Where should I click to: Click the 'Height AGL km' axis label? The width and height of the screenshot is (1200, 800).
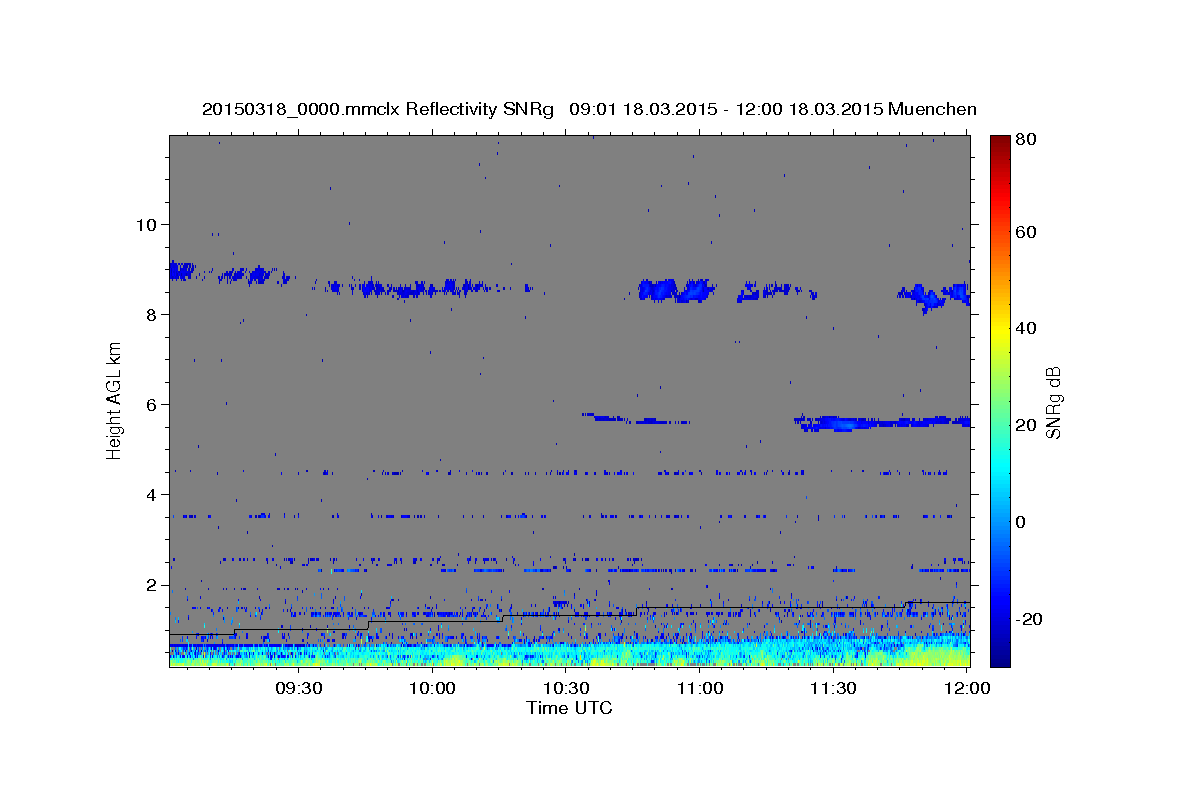pyautogui.click(x=115, y=399)
